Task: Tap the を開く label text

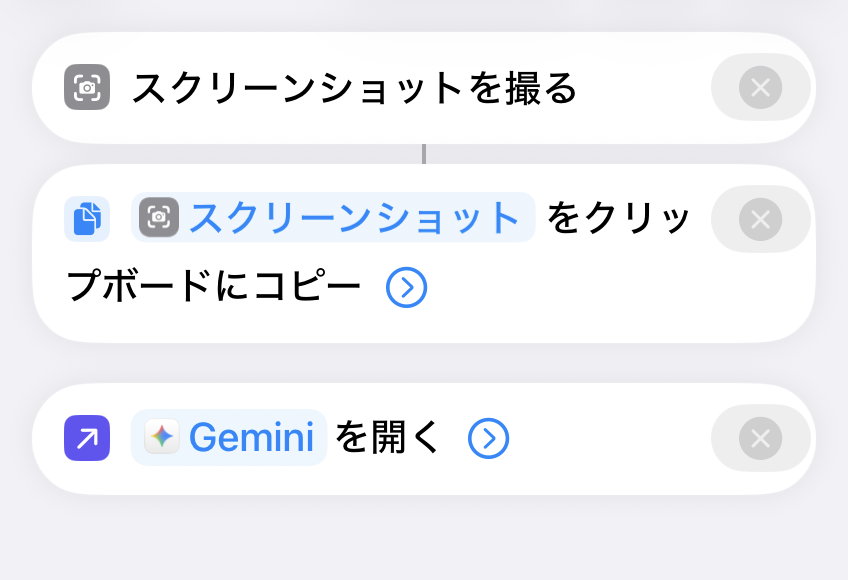Action: pos(387,438)
